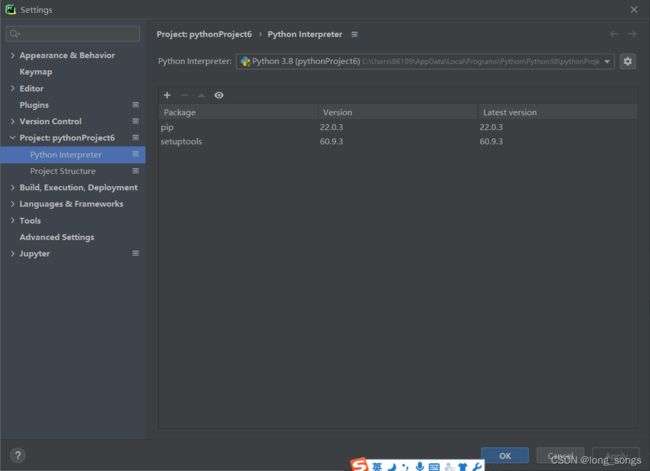Click the project-level icon beside Jupyter

(x=136, y=253)
